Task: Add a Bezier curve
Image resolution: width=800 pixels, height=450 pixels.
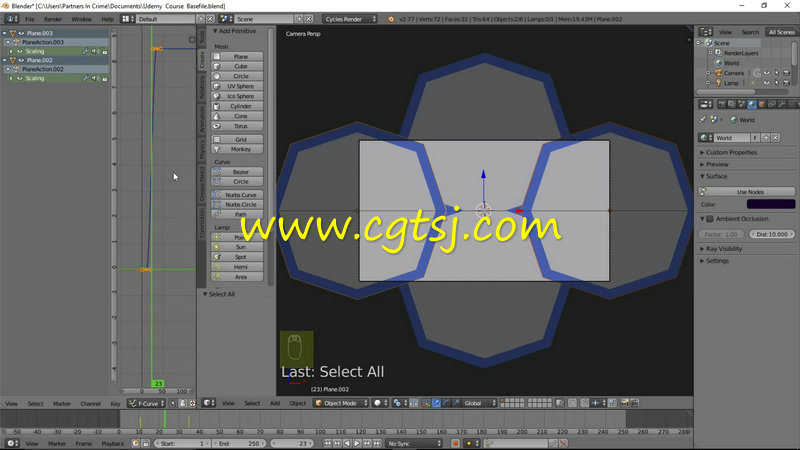Action: [237, 172]
